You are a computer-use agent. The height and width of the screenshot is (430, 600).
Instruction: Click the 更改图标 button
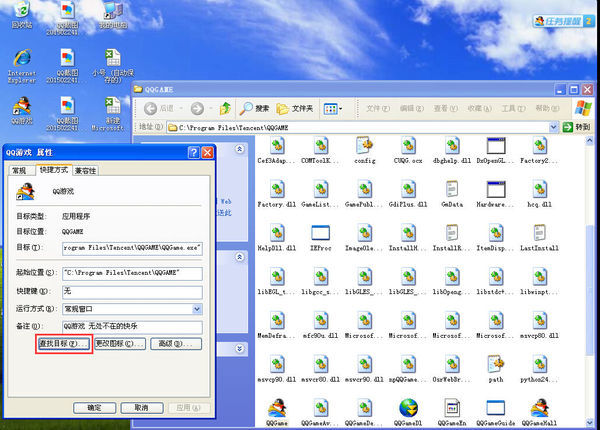pos(118,343)
